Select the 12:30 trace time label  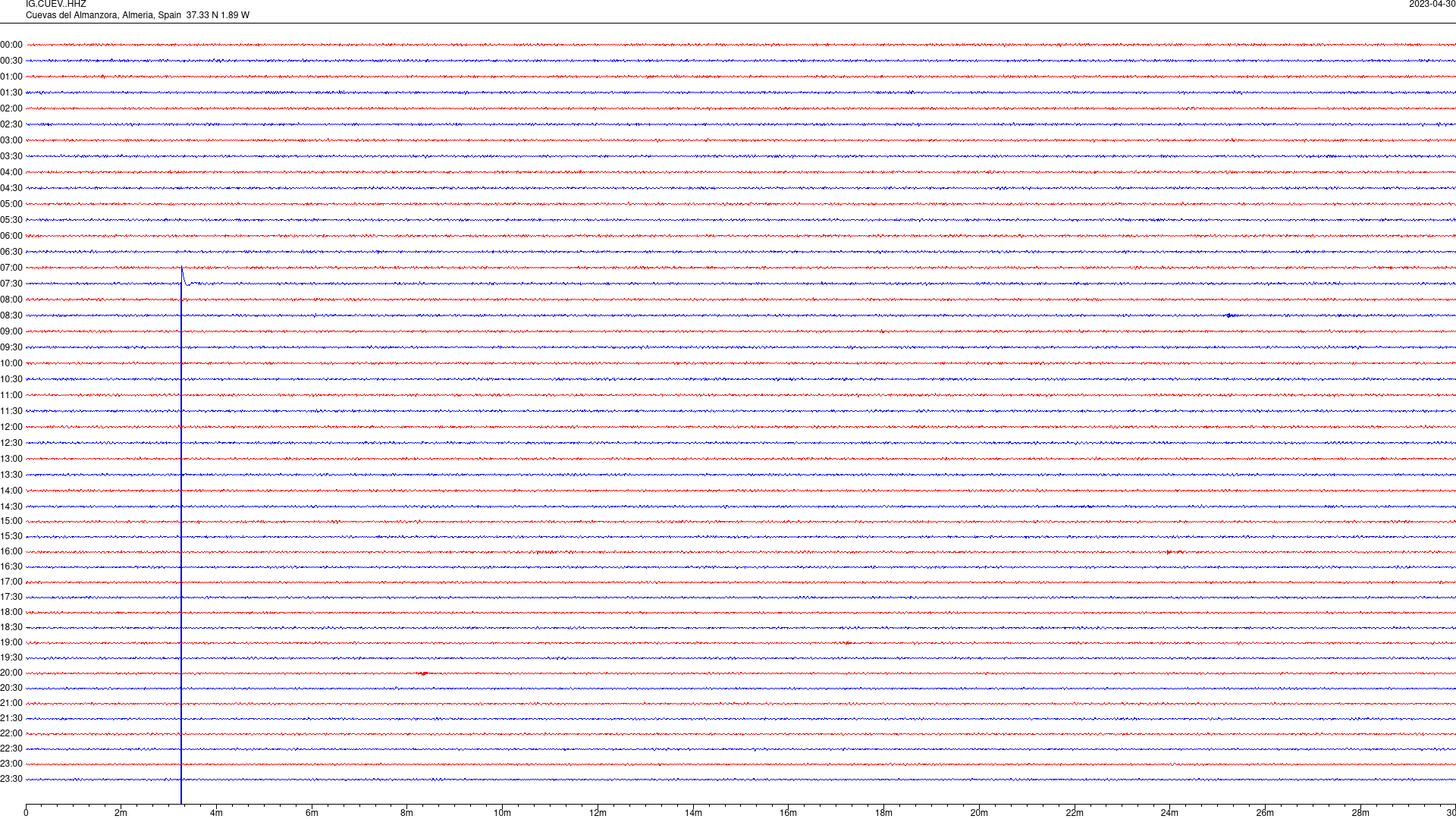click(x=11, y=443)
